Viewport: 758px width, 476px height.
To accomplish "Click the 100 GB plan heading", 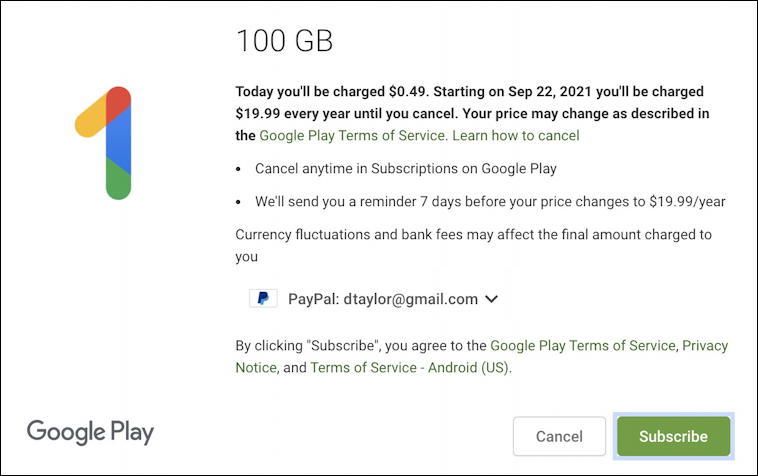I will pos(285,41).
